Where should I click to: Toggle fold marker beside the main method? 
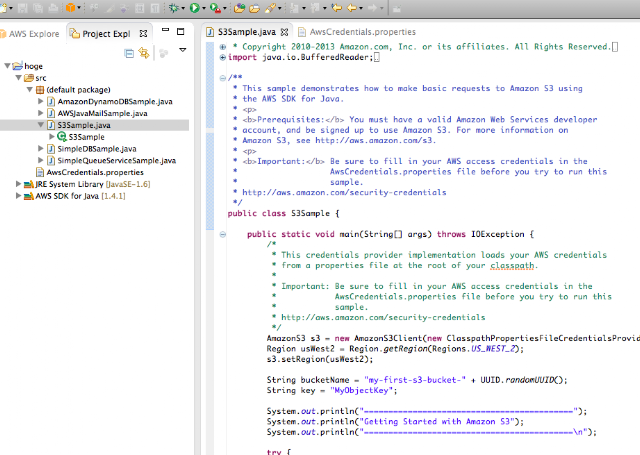coord(223,234)
